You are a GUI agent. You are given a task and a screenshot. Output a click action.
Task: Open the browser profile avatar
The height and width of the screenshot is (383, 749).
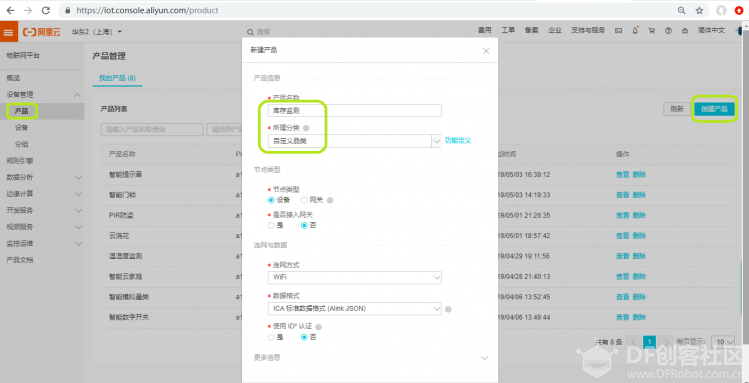[721, 10]
